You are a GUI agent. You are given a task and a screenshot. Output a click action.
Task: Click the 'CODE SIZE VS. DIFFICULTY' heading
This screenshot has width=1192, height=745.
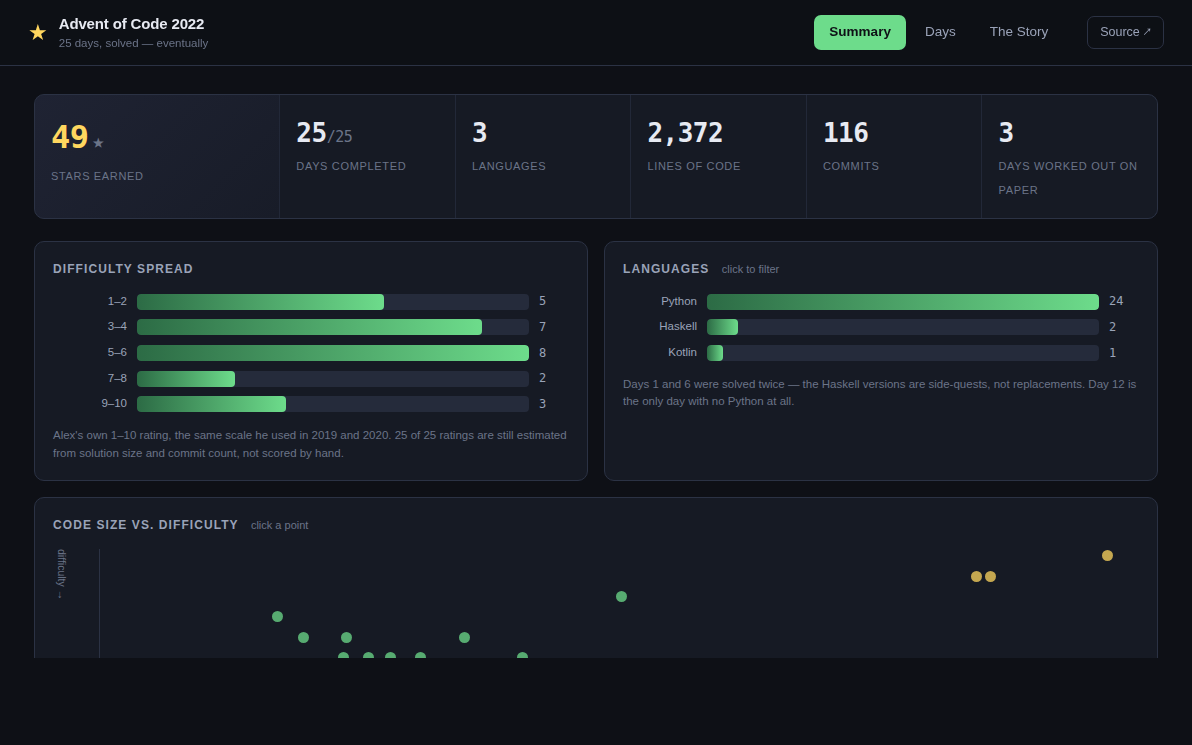point(145,525)
